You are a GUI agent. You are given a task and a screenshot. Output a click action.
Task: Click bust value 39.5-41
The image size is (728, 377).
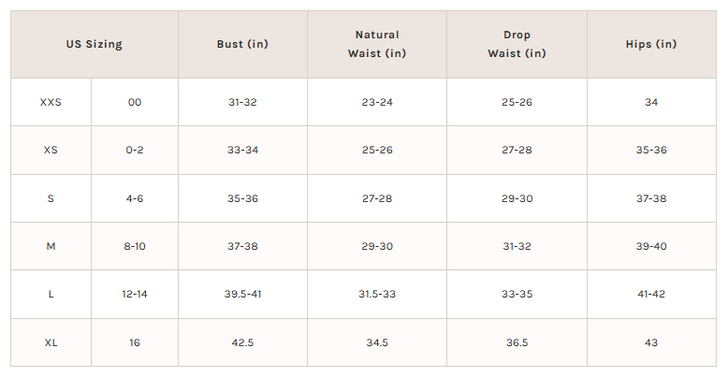242,294
